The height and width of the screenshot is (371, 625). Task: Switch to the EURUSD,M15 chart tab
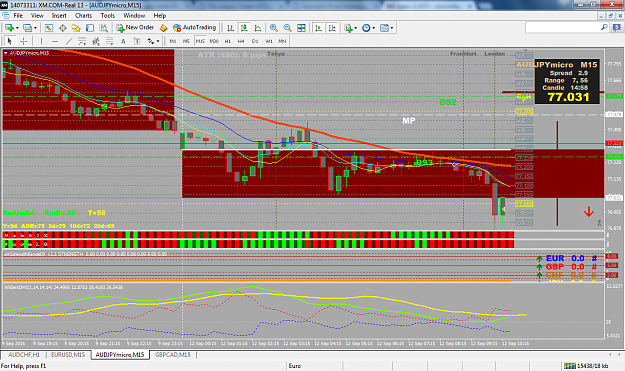click(68, 355)
